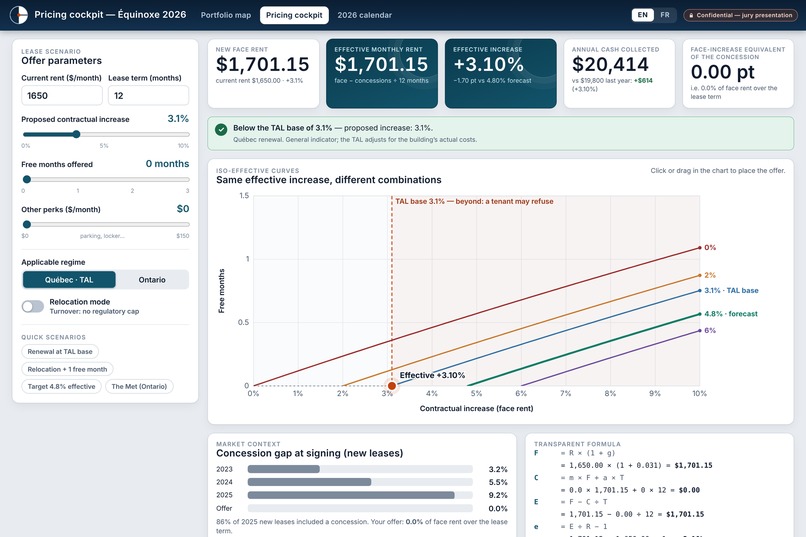Click the lock icon in Confidential badge
The width and height of the screenshot is (806, 537).
tap(691, 15)
